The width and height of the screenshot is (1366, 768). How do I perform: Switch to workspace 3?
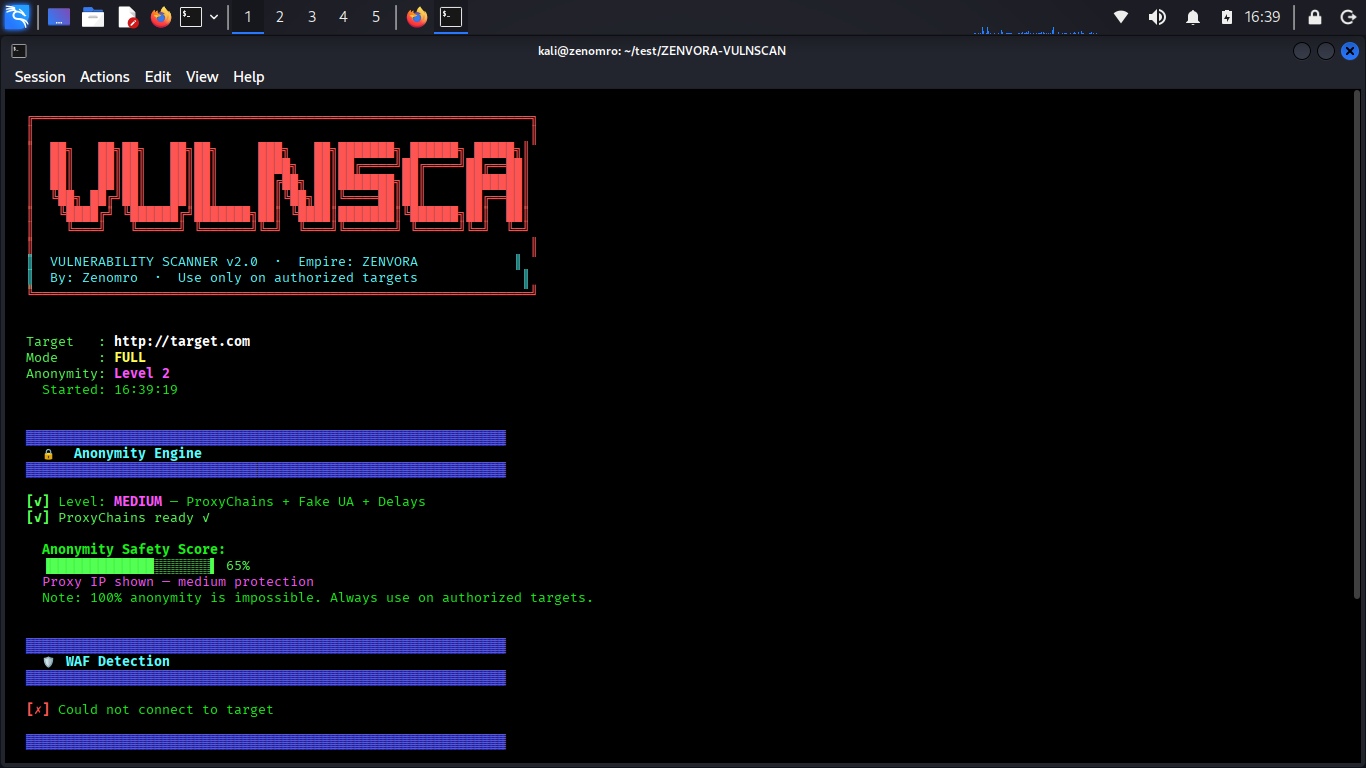coord(312,17)
